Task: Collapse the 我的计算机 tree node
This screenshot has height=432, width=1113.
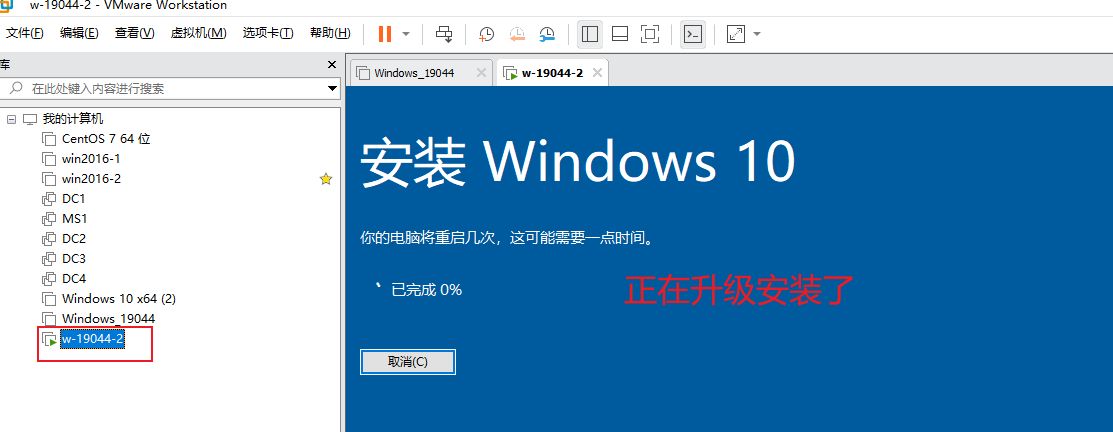Action: pos(12,119)
